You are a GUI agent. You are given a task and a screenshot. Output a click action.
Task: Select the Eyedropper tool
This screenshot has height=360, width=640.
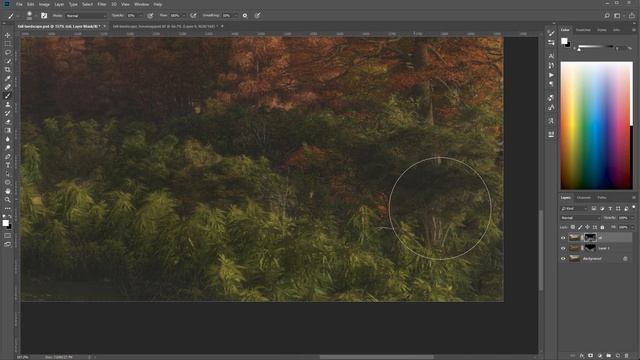(7, 78)
